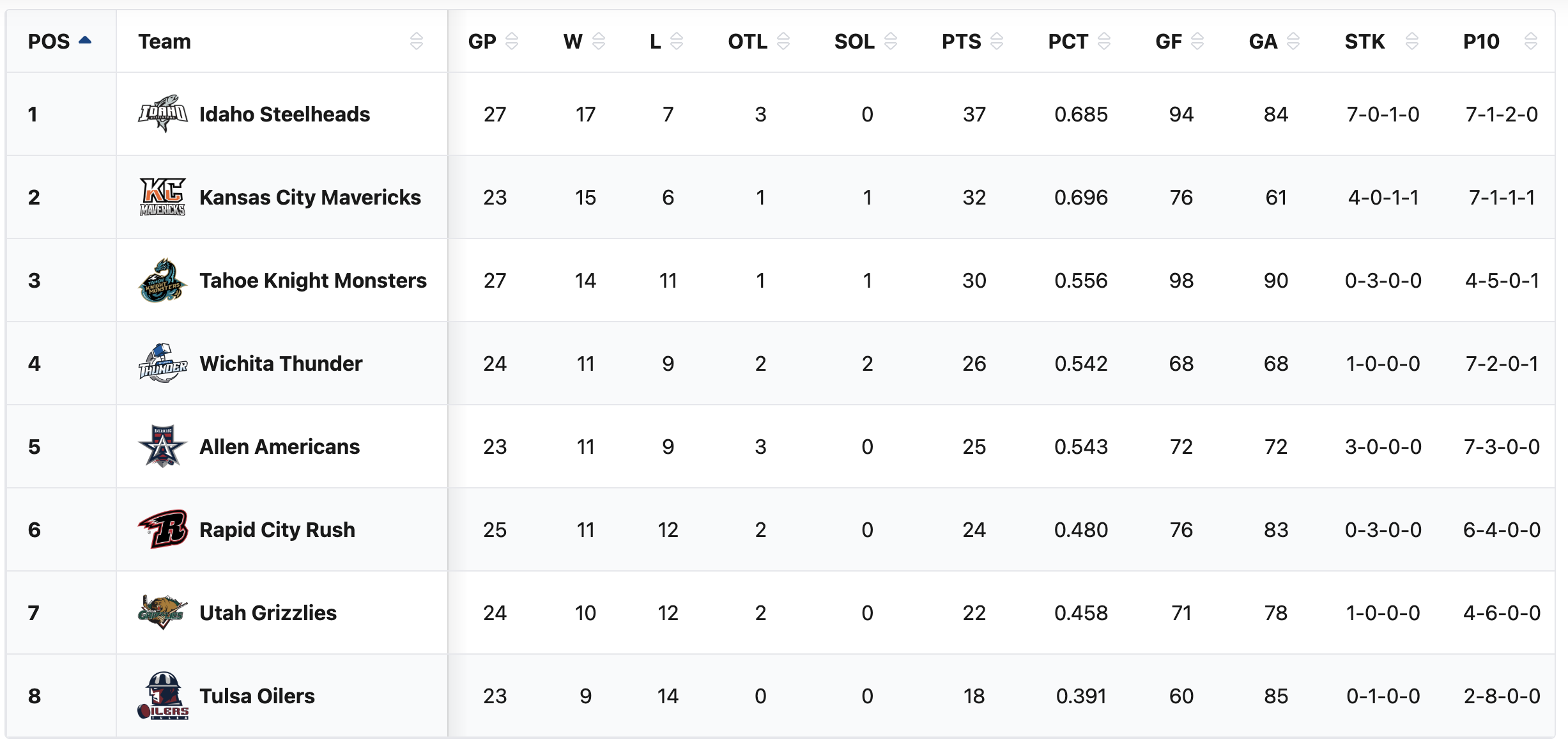
Task: Click the Idaho Steelheads team logo
Action: click(x=163, y=114)
